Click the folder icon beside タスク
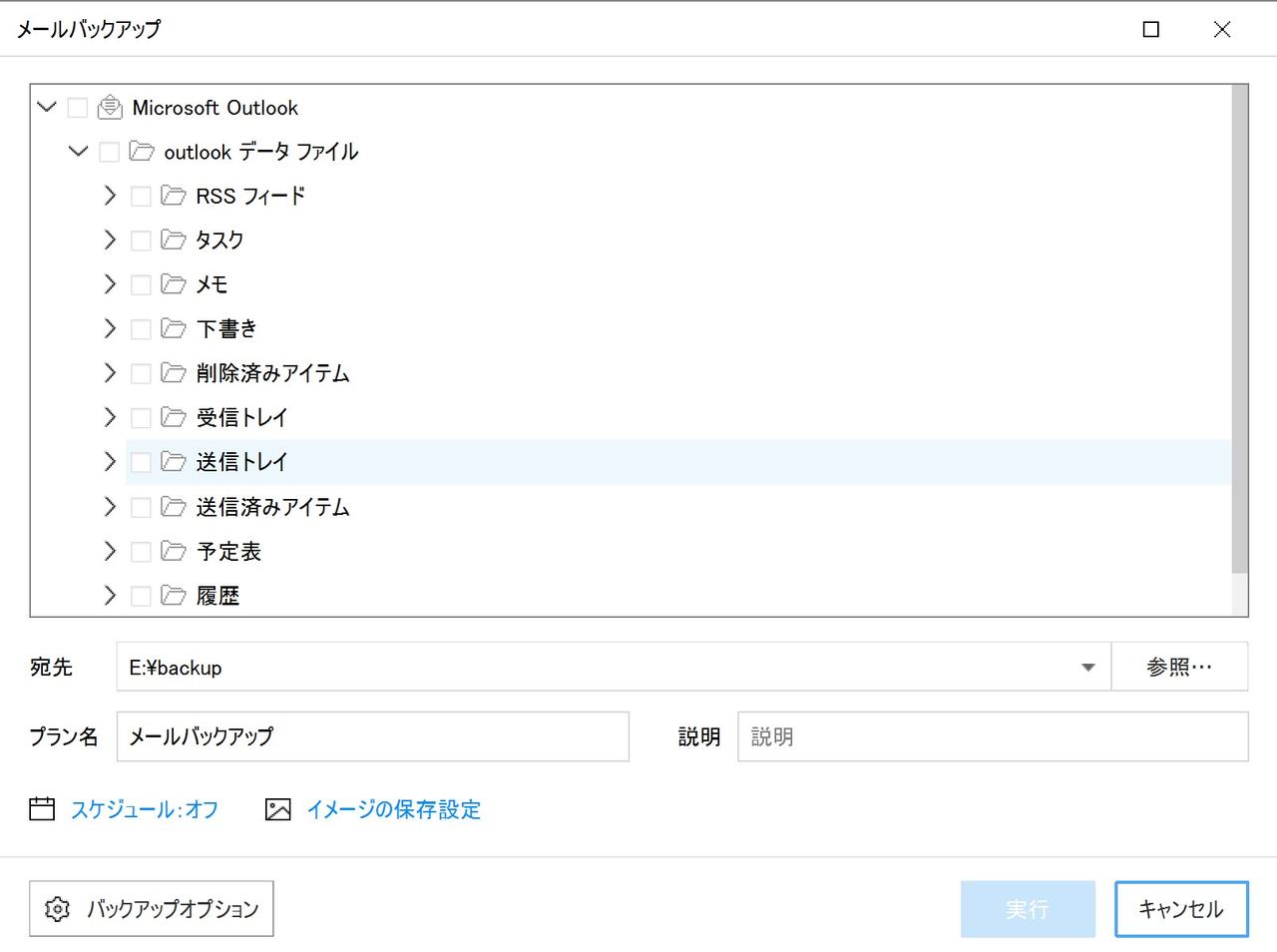Screen dimensions: 1277x952 tap(174, 240)
